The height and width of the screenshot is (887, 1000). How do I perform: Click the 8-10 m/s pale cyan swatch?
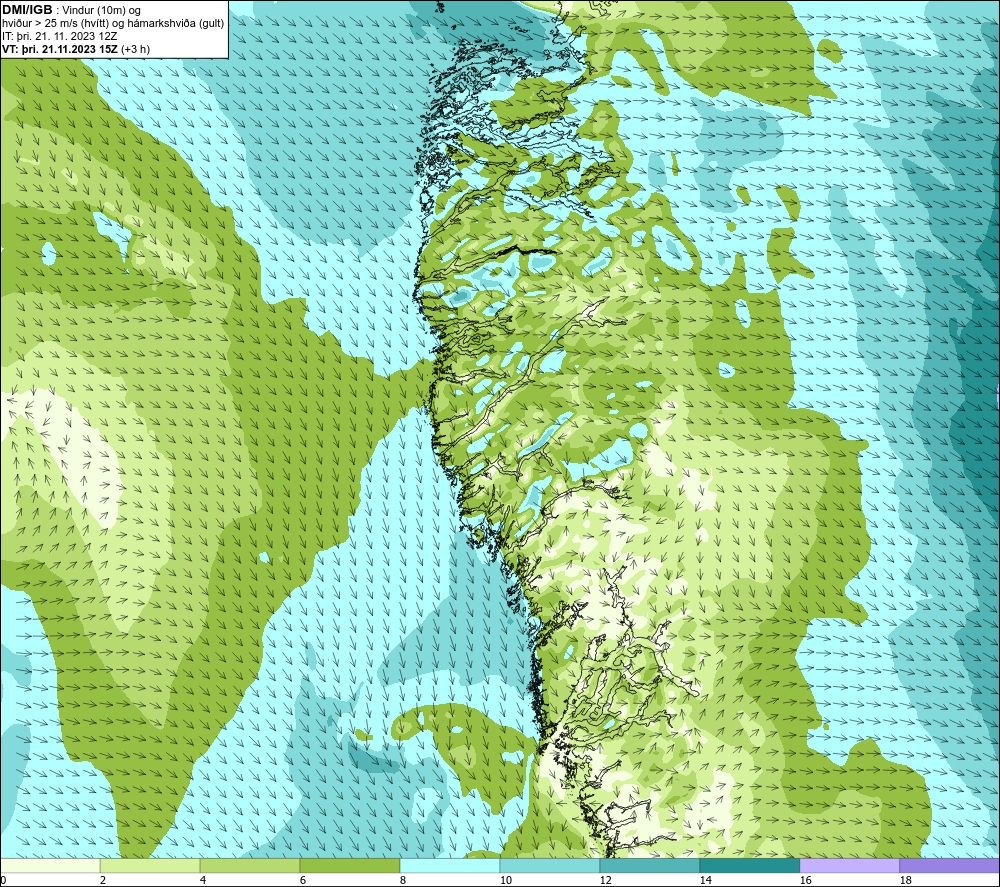click(x=450, y=865)
